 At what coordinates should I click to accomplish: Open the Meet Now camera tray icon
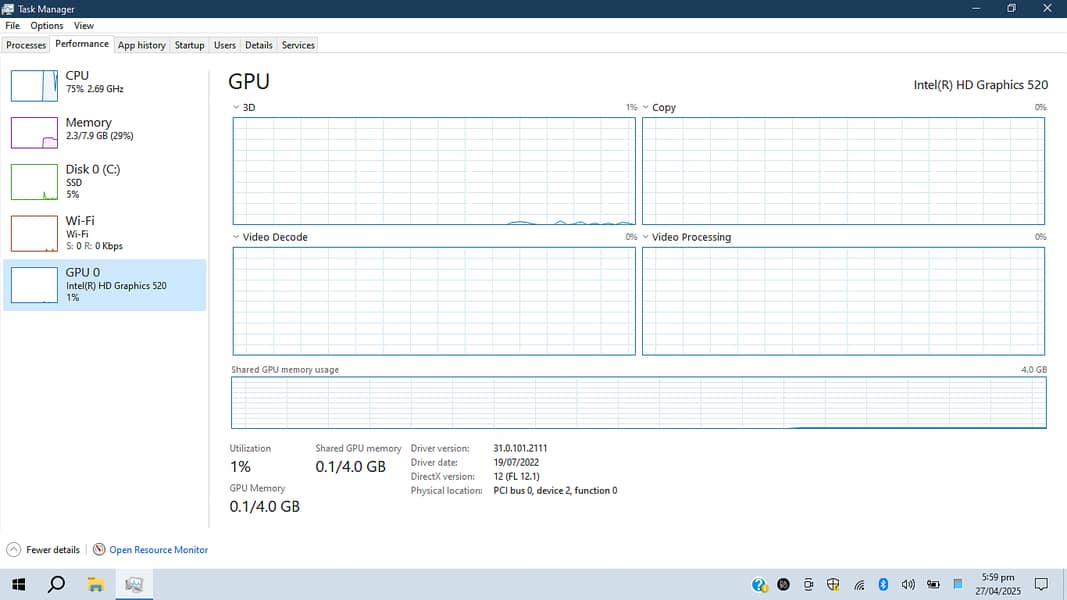[808, 584]
